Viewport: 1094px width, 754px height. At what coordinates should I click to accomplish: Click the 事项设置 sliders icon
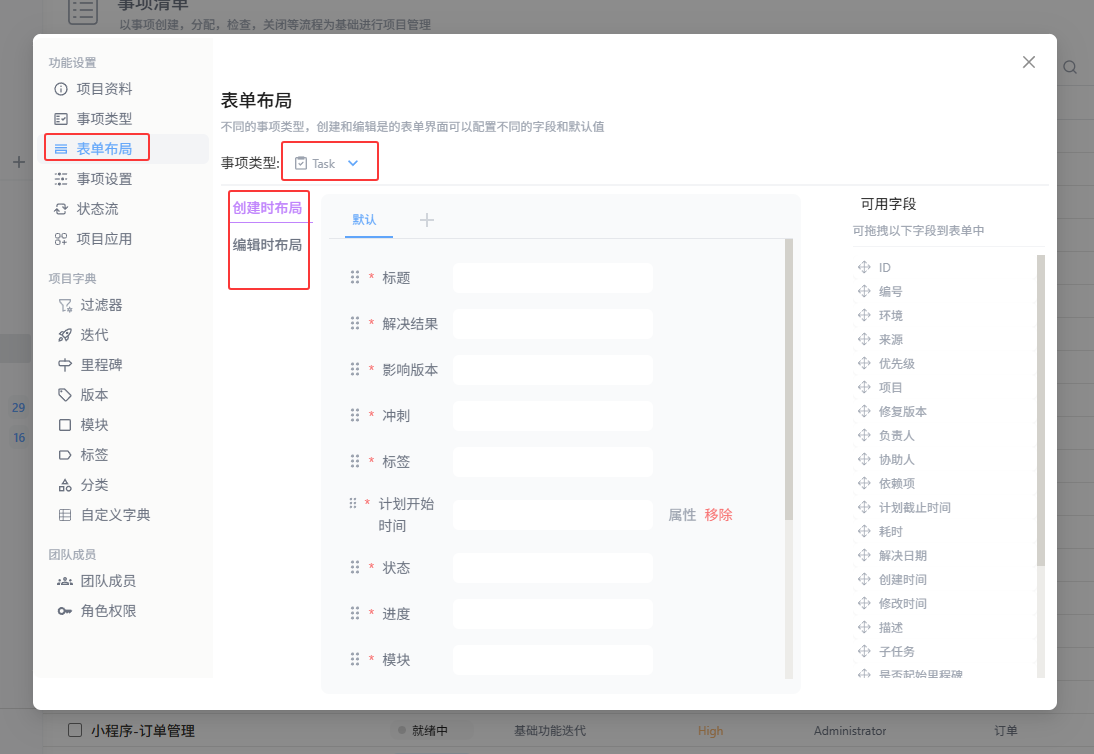pos(61,179)
